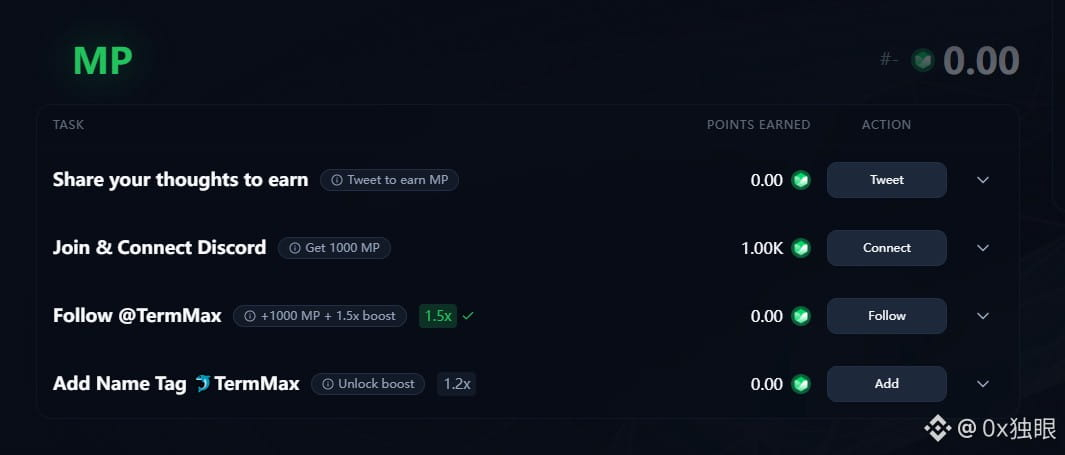Click the MP coin icon beside total 0.00
Screen dimensions: 1065x455
click(924, 61)
